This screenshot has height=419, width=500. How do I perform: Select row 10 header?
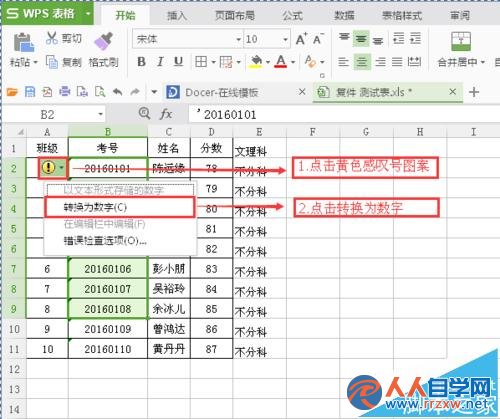tap(14, 329)
